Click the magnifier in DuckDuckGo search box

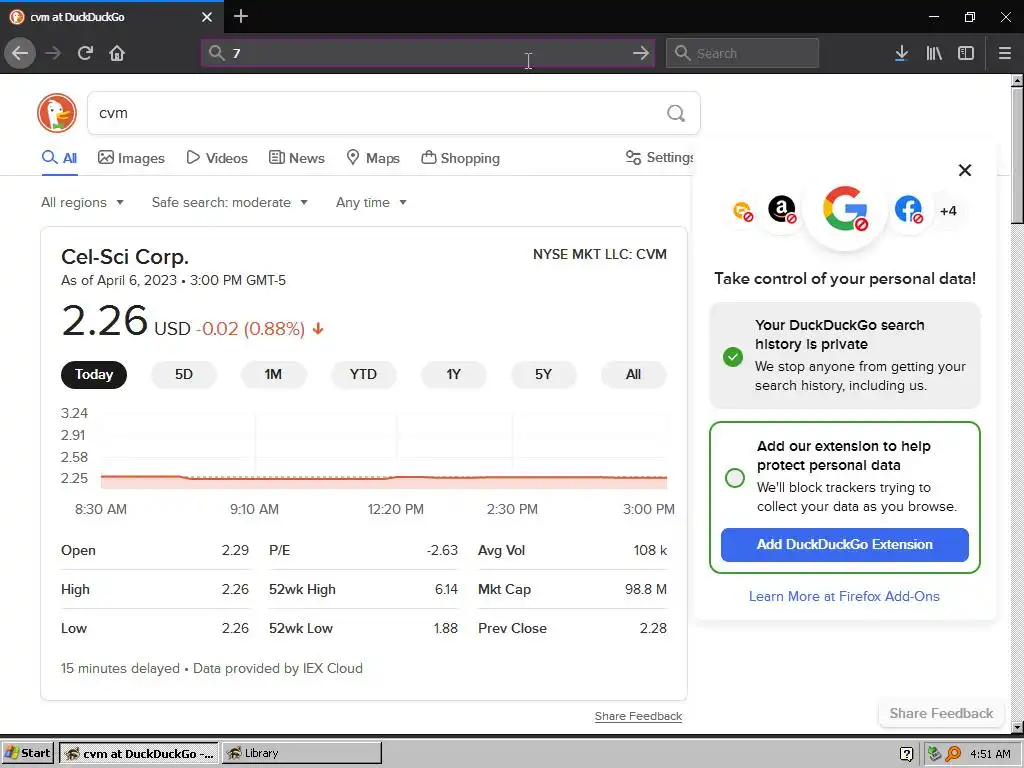676,114
